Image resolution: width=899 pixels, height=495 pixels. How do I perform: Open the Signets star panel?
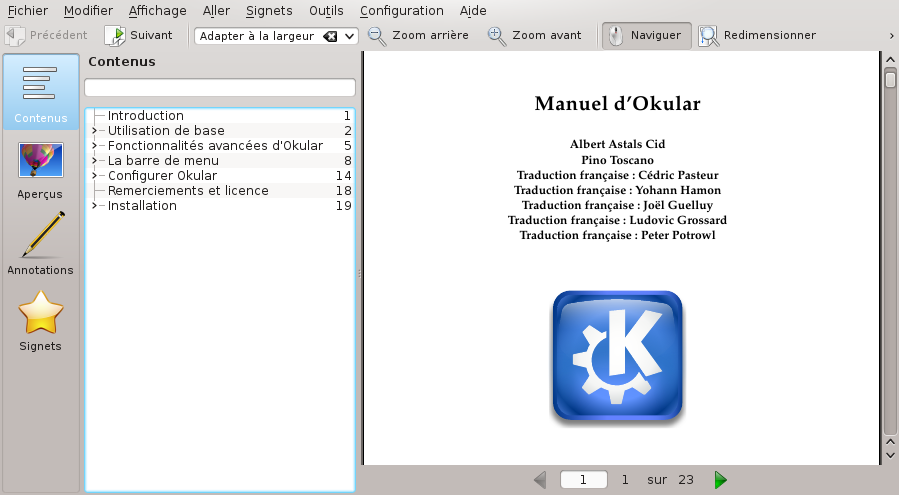(40, 321)
